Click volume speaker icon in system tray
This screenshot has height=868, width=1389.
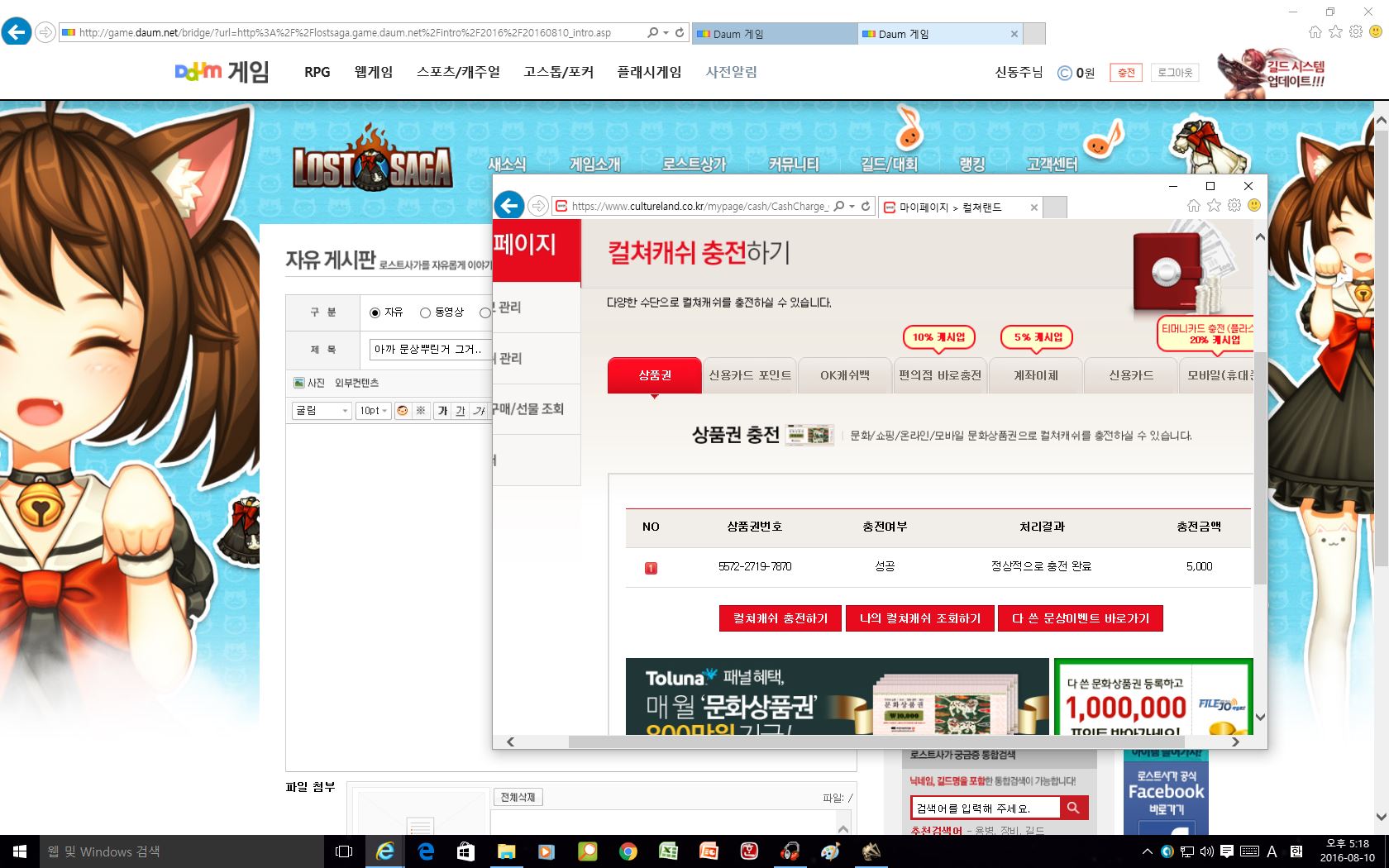(1206, 851)
